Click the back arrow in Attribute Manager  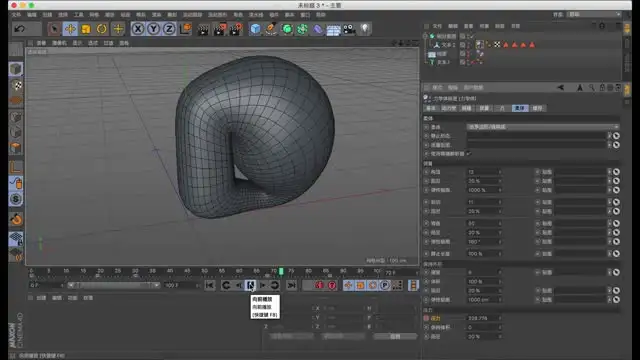pos(560,87)
